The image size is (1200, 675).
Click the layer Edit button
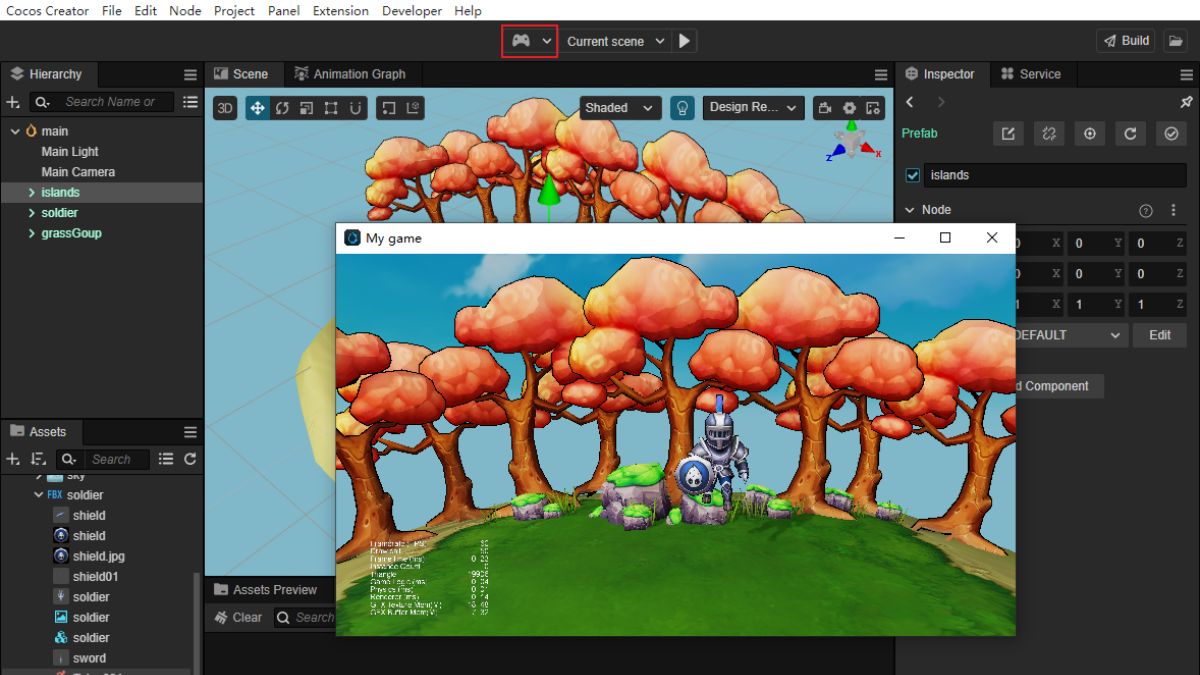[1160, 335]
